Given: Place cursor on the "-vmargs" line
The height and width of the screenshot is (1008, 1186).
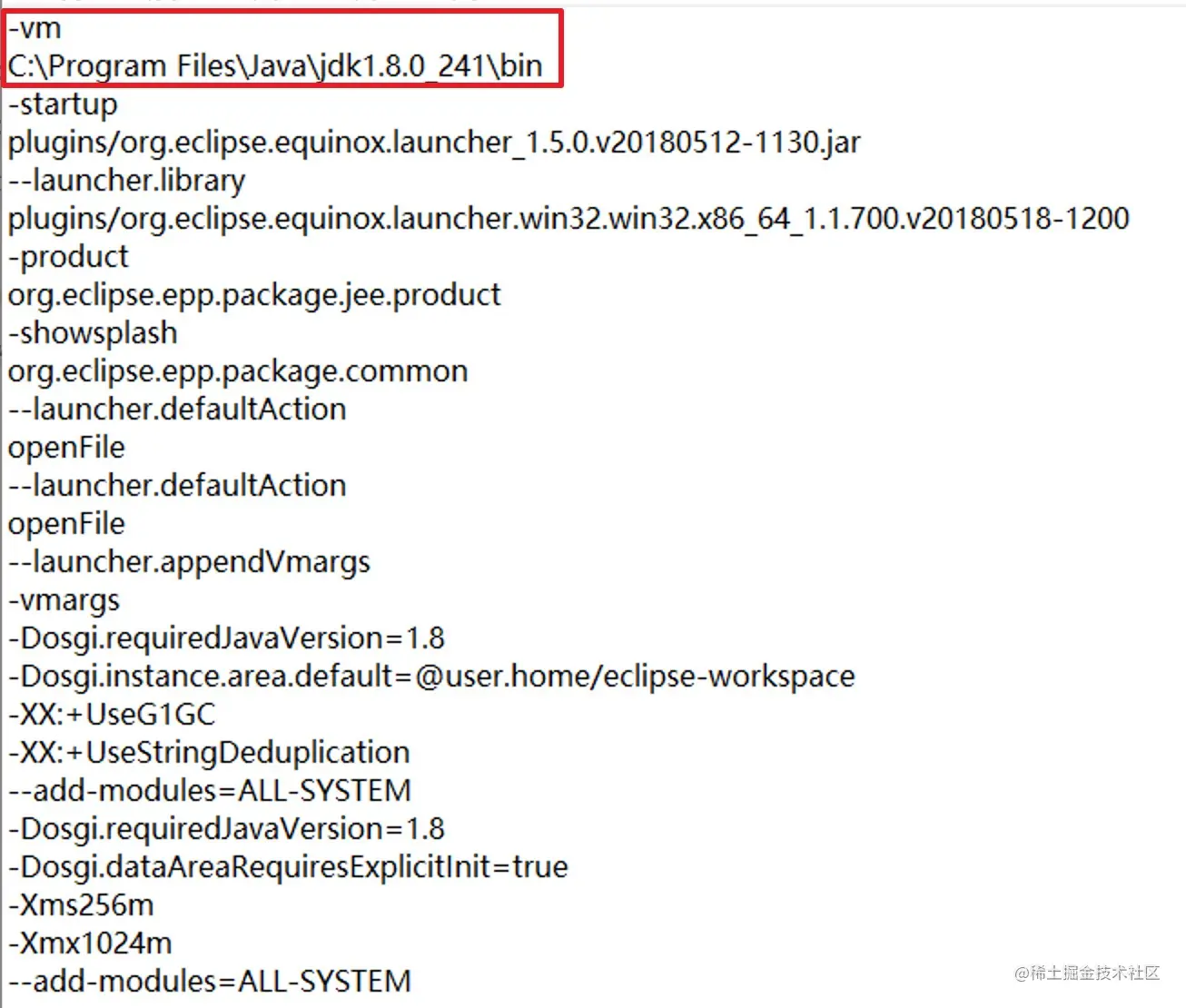Looking at the screenshot, I should (x=64, y=600).
